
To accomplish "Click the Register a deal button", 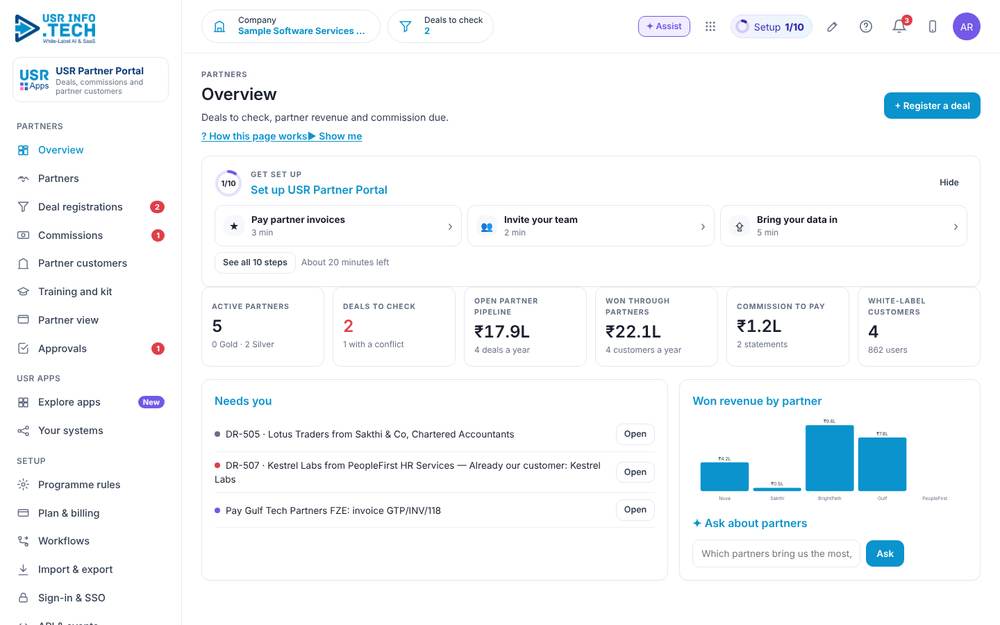I will 932,106.
